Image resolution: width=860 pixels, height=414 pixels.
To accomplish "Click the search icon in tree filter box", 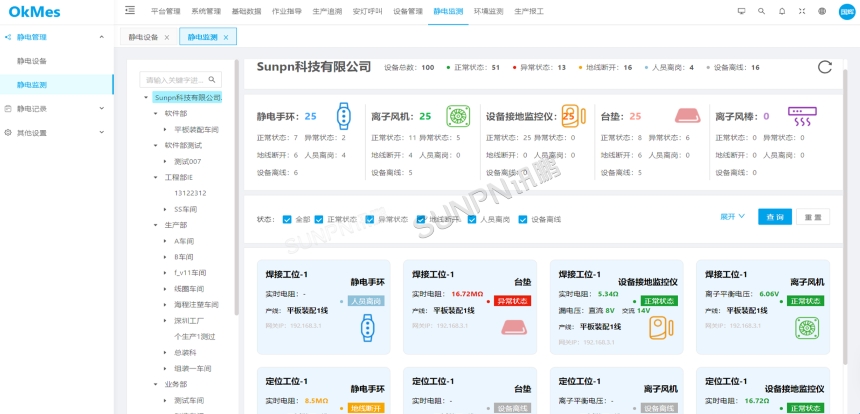I will tap(212, 80).
